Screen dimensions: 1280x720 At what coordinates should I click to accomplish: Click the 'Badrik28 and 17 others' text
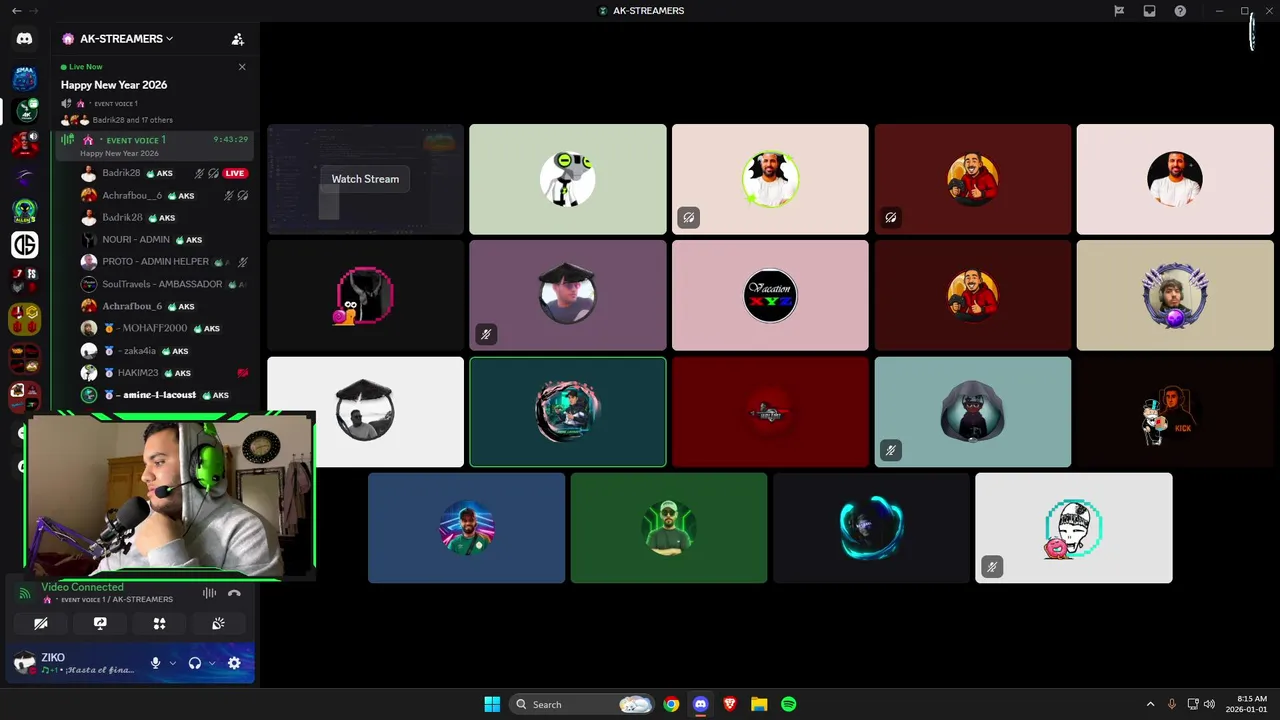(133, 120)
